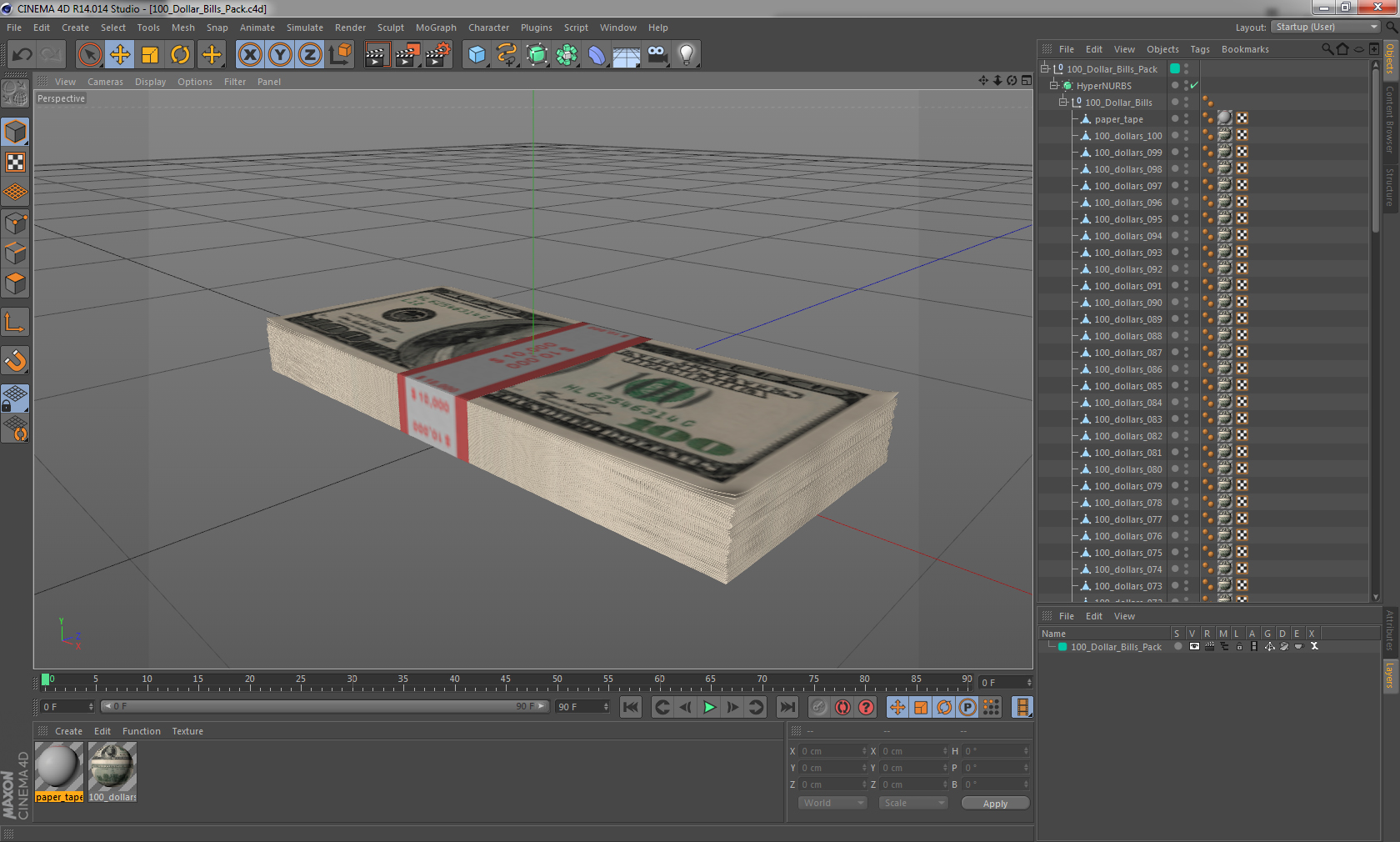Open the Plugins menu

pos(537,28)
